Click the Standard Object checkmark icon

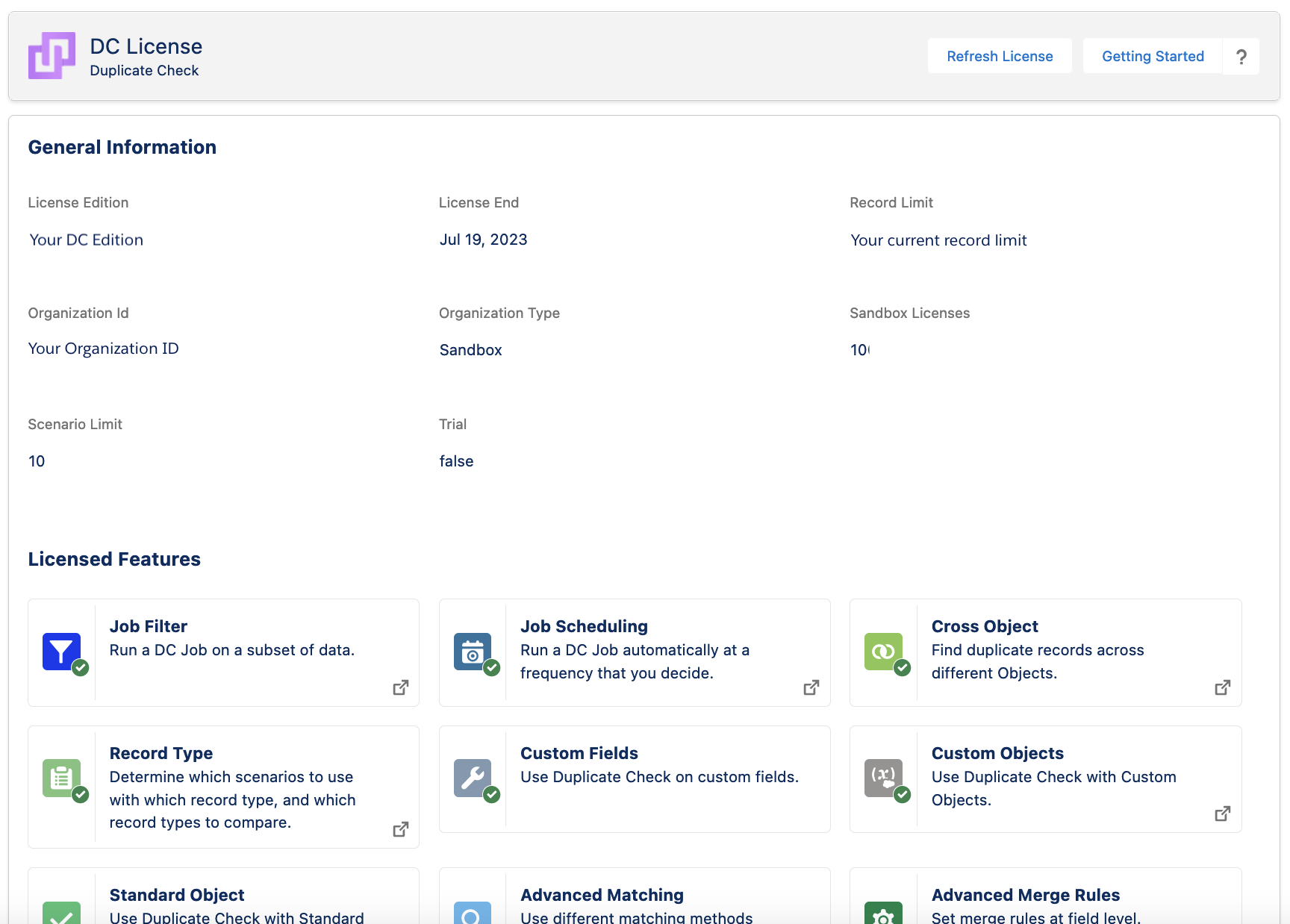[x=61, y=913]
